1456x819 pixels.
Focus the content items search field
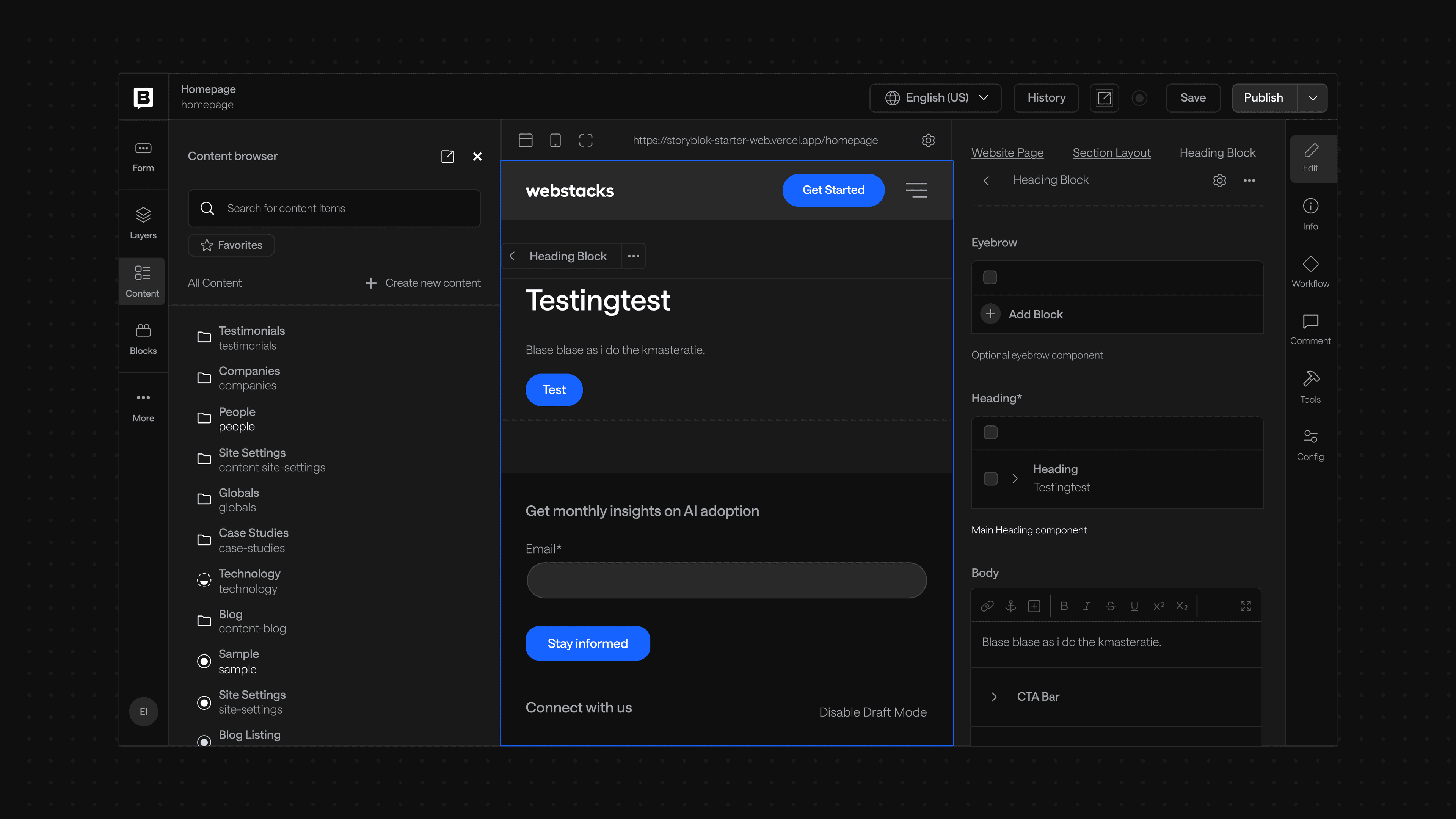[x=334, y=209]
